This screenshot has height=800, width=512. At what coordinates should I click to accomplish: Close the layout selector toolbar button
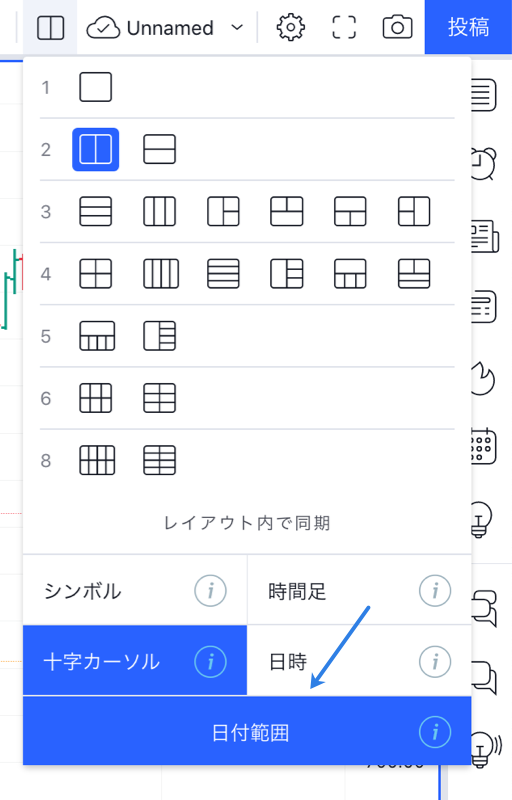(x=50, y=28)
